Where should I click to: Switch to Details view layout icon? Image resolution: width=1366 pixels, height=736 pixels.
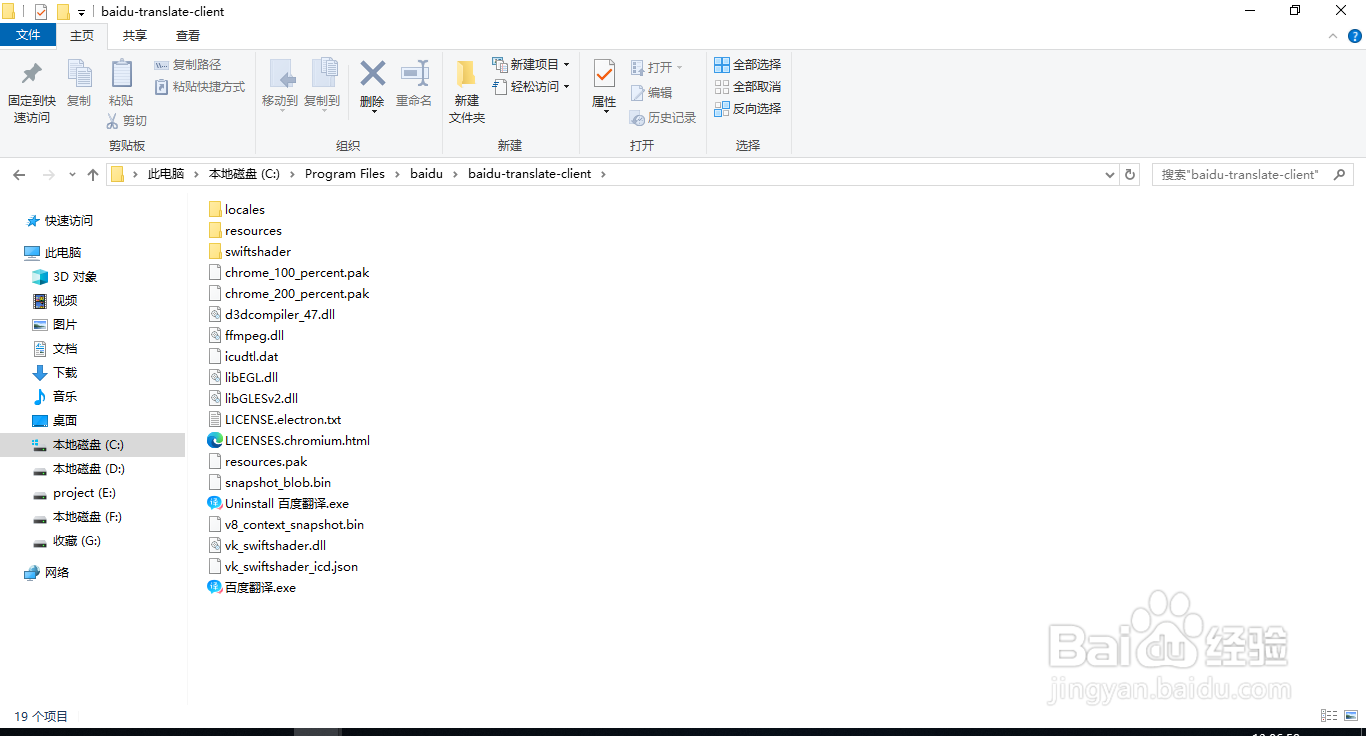click(1329, 716)
